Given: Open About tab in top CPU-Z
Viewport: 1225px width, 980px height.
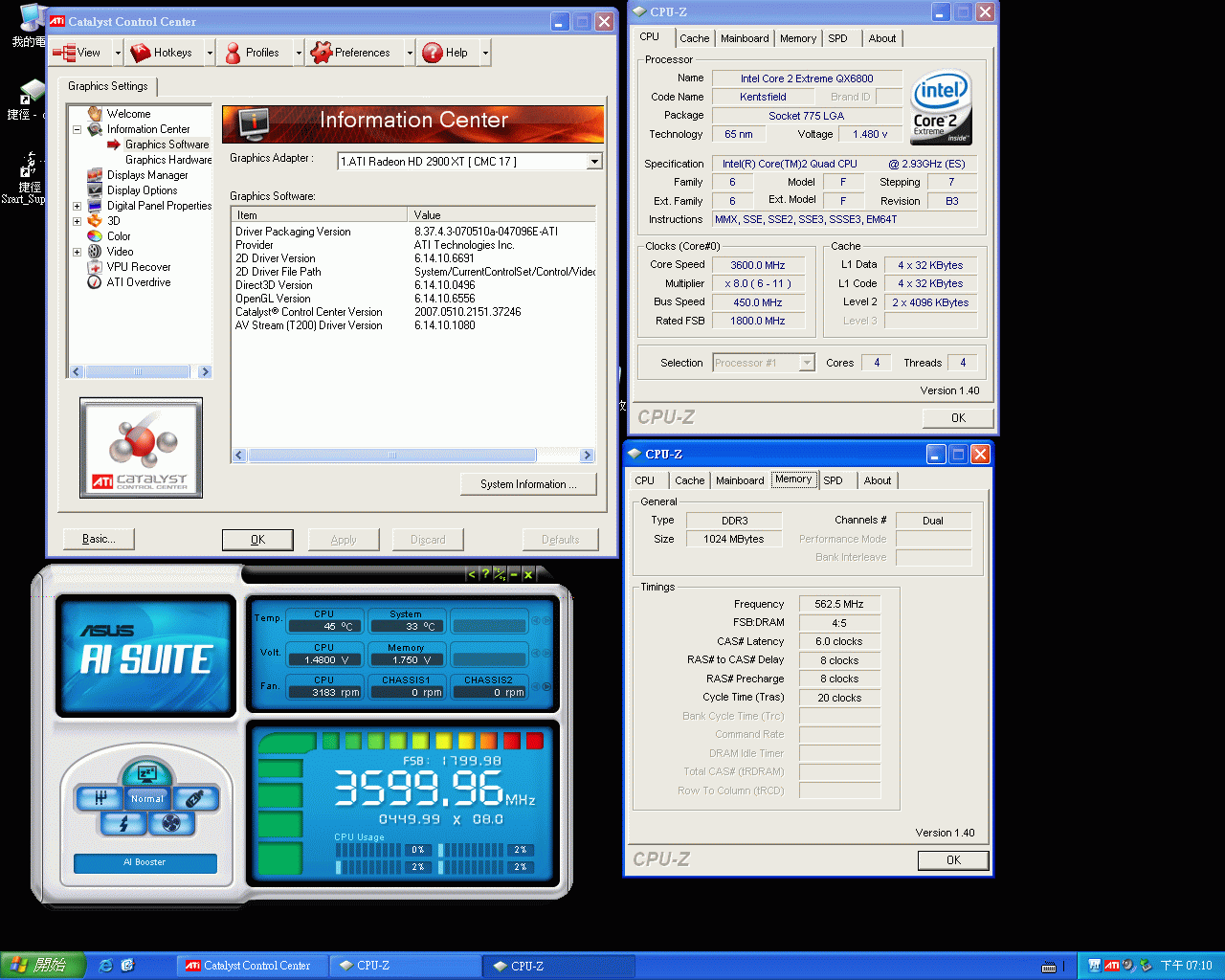Looking at the screenshot, I should point(882,39).
